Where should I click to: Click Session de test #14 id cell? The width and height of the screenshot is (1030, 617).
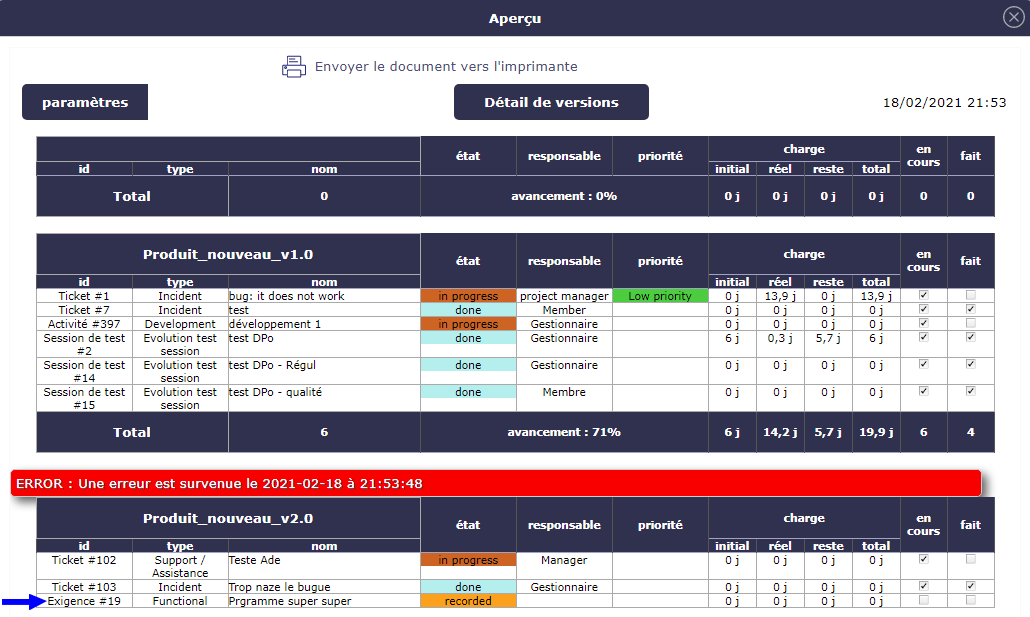(x=84, y=371)
